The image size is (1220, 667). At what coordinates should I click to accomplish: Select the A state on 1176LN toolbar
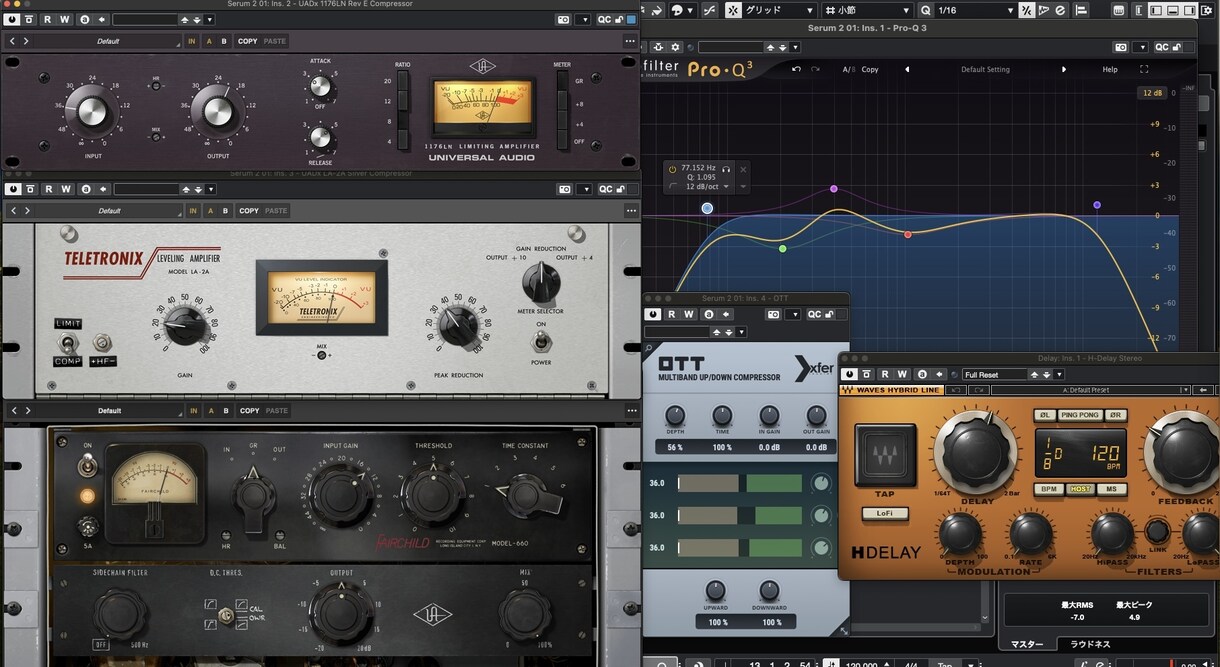pyautogui.click(x=209, y=41)
